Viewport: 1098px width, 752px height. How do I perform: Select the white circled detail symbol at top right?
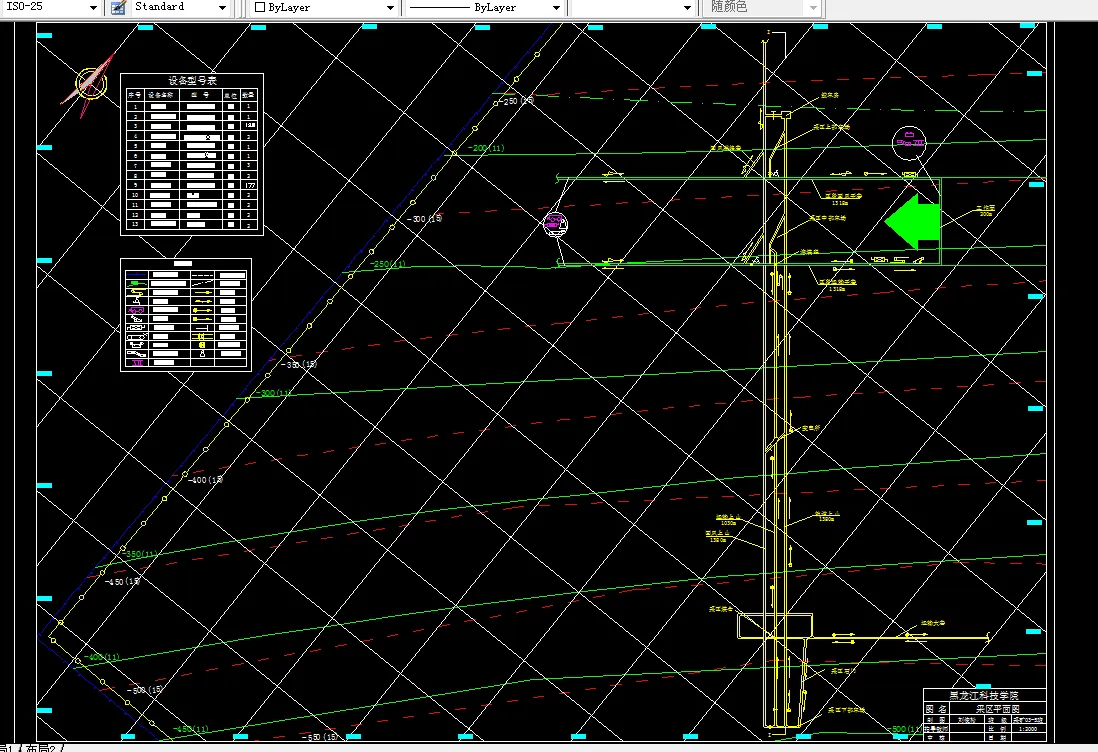(x=909, y=143)
